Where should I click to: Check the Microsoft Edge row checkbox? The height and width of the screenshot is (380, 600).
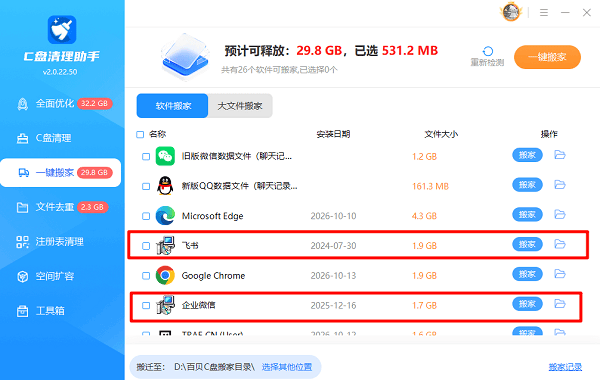(146, 216)
